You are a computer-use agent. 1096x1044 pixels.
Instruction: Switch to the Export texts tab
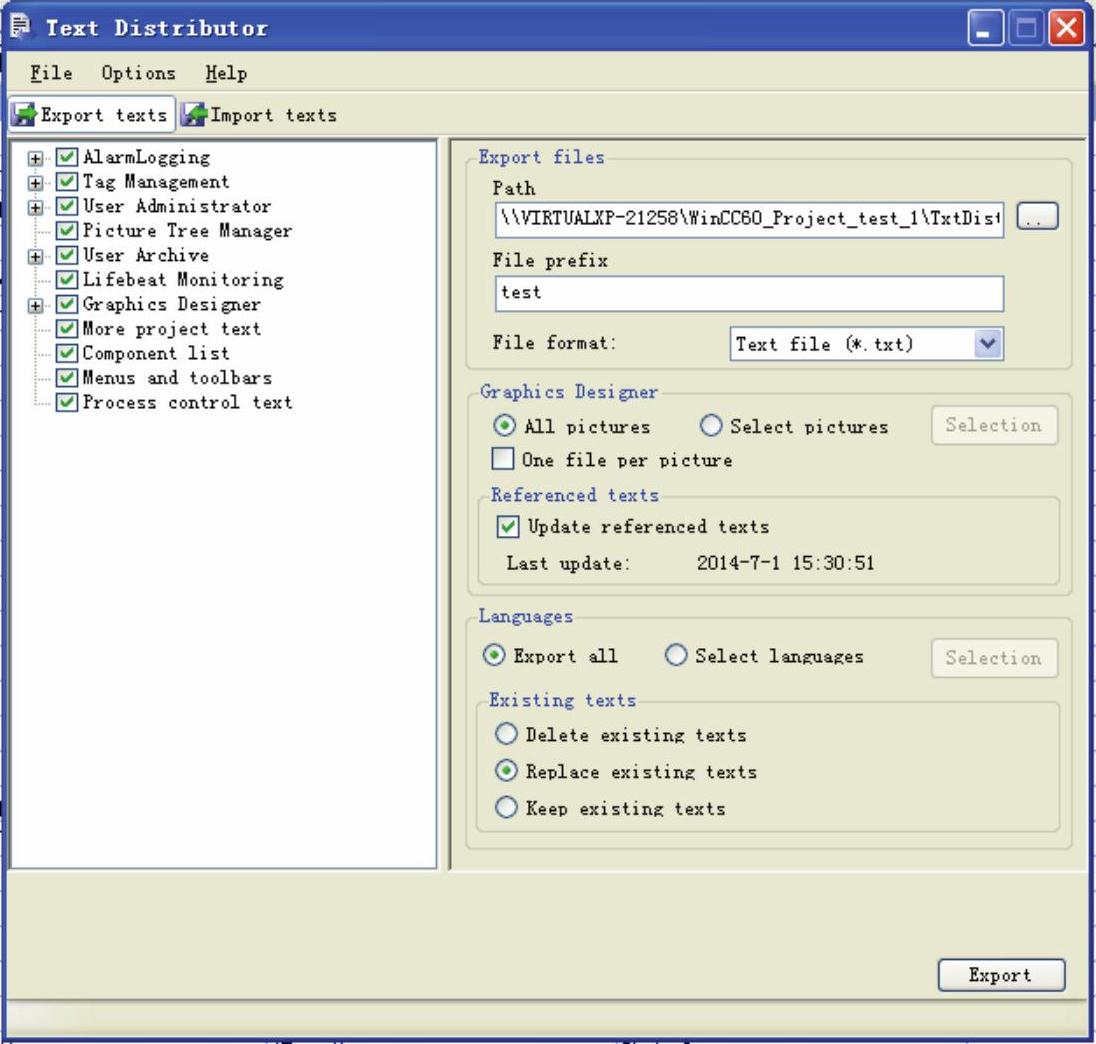click(92, 115)
